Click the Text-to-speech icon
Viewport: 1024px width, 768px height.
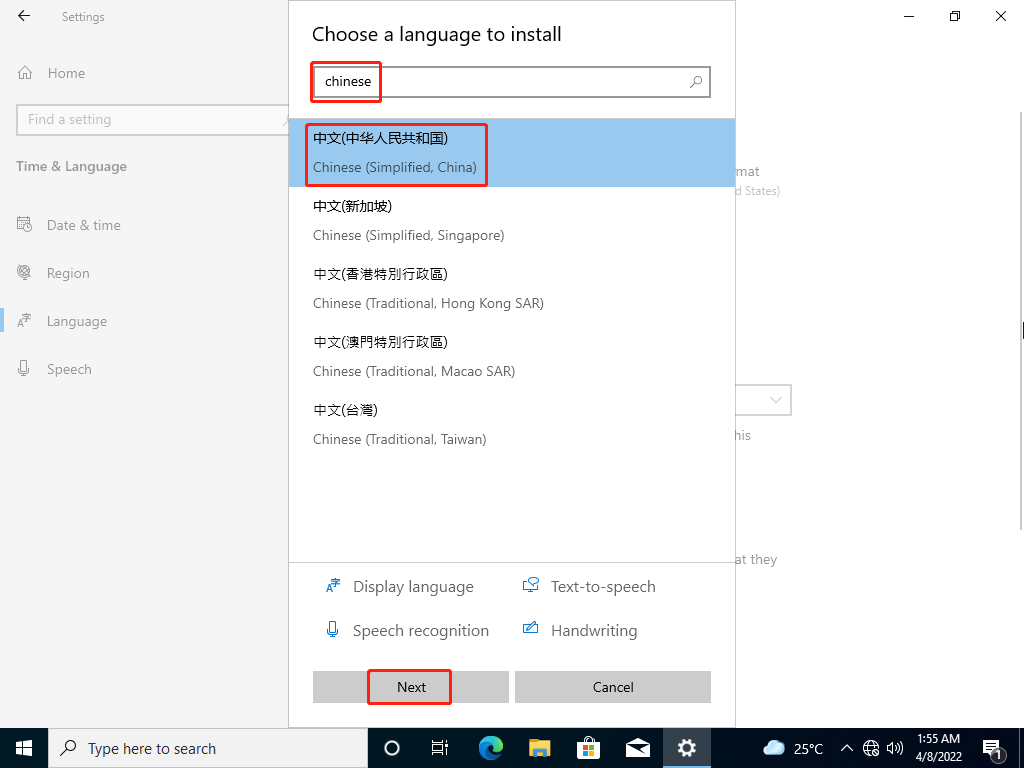529,586
